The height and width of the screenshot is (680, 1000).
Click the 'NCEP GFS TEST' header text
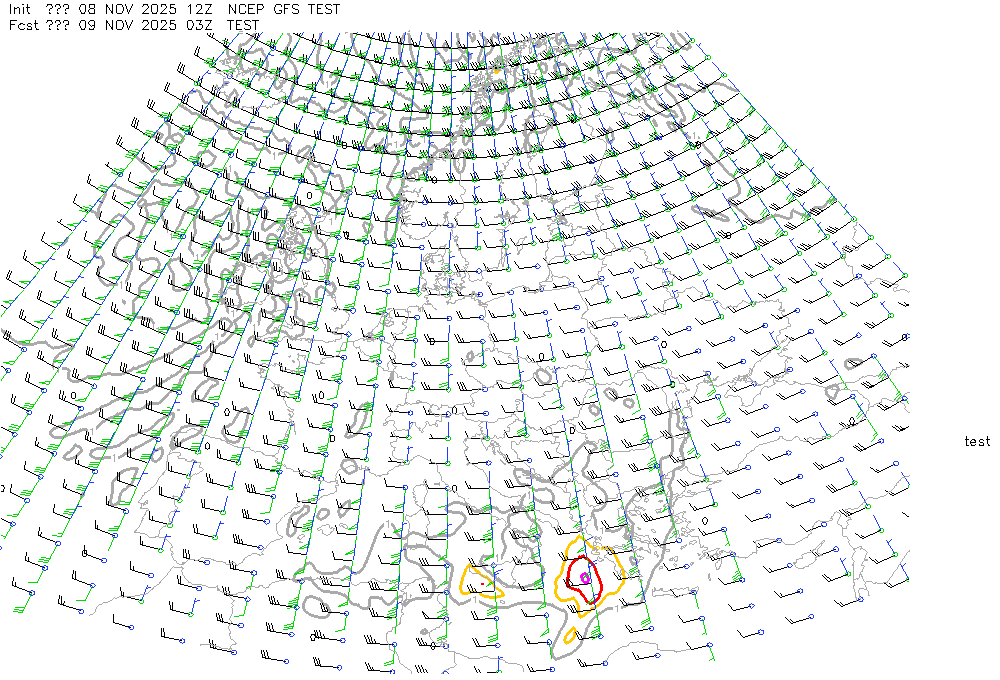pyautogui.click(x=284, y=9)
